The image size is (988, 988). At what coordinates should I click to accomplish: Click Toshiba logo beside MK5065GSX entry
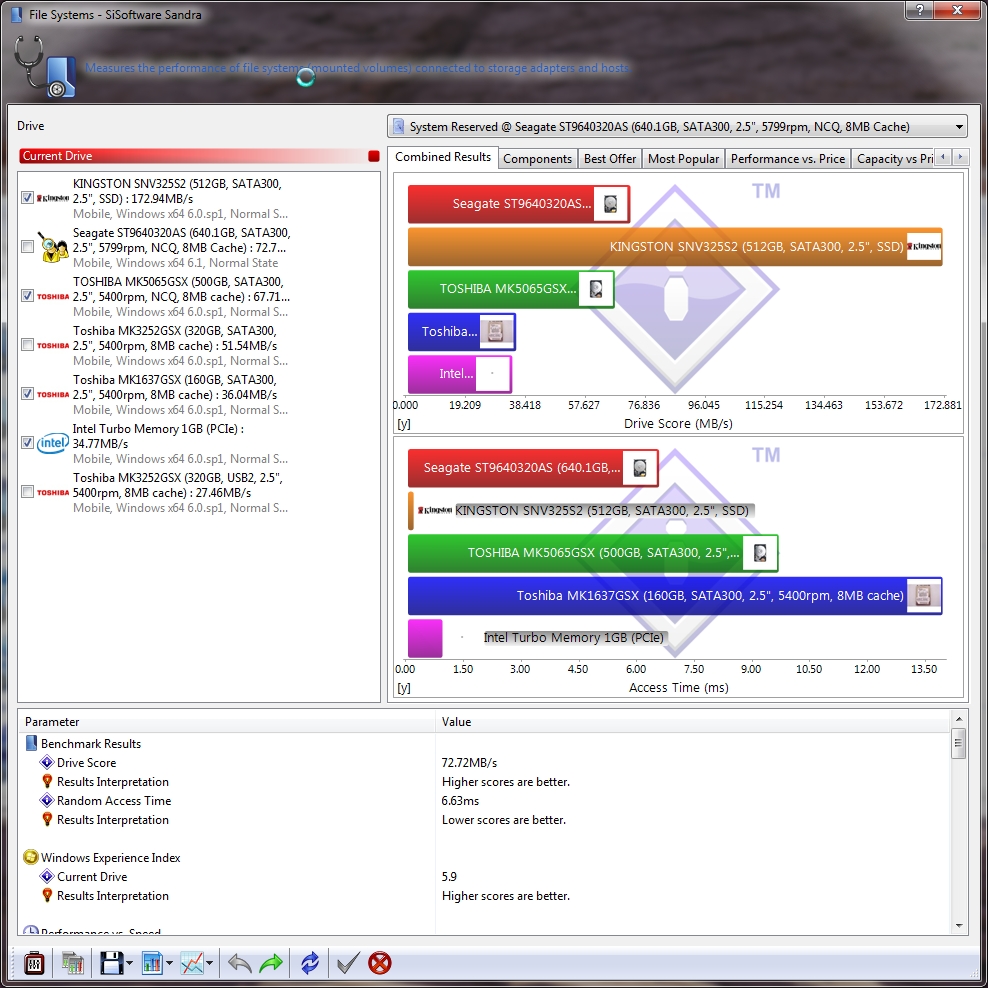point(53,296)
